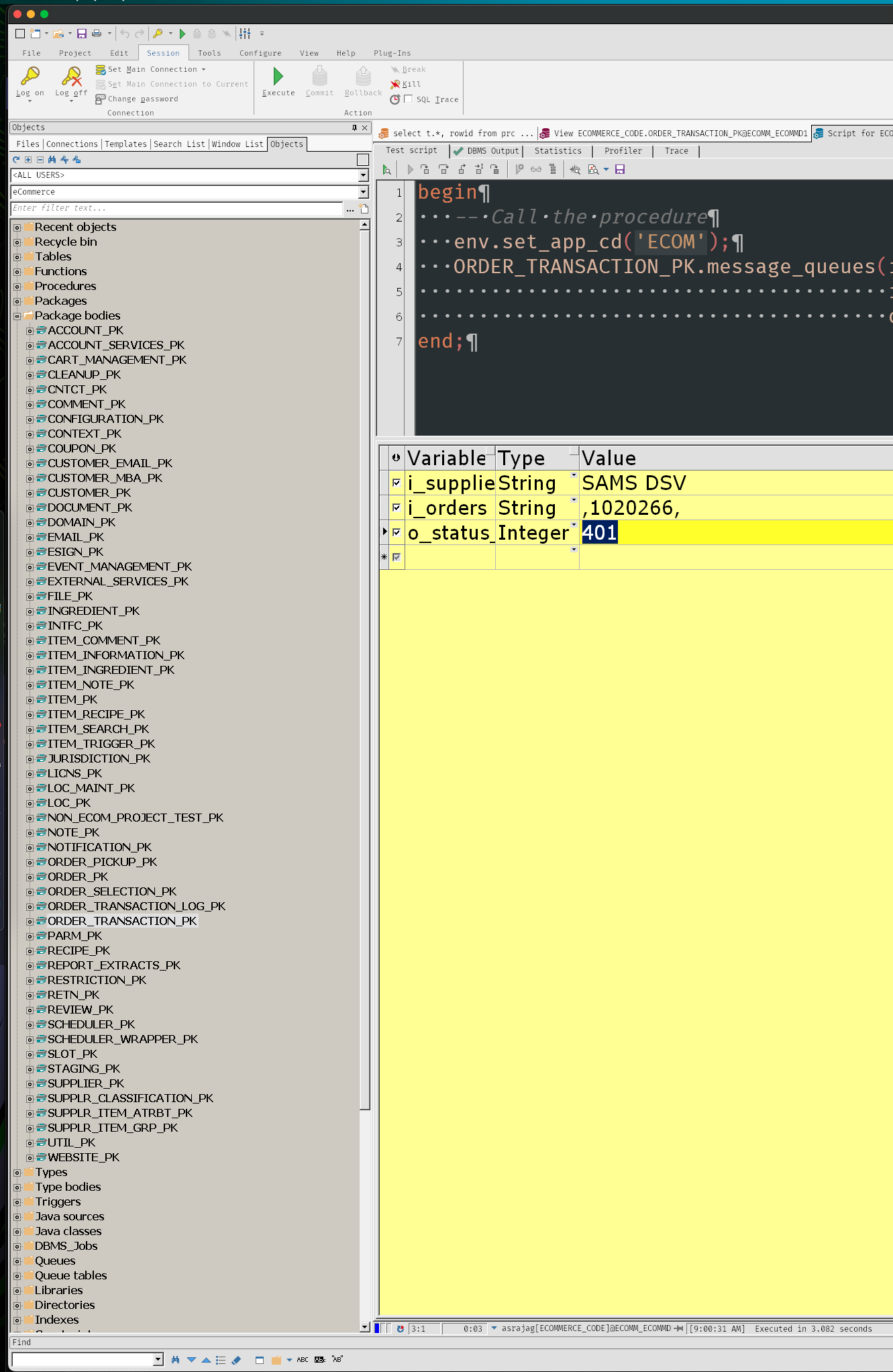This screenshot has width=893, height=1372.
Task: Pin the Objects panel
Action: [x=354, y=128]
